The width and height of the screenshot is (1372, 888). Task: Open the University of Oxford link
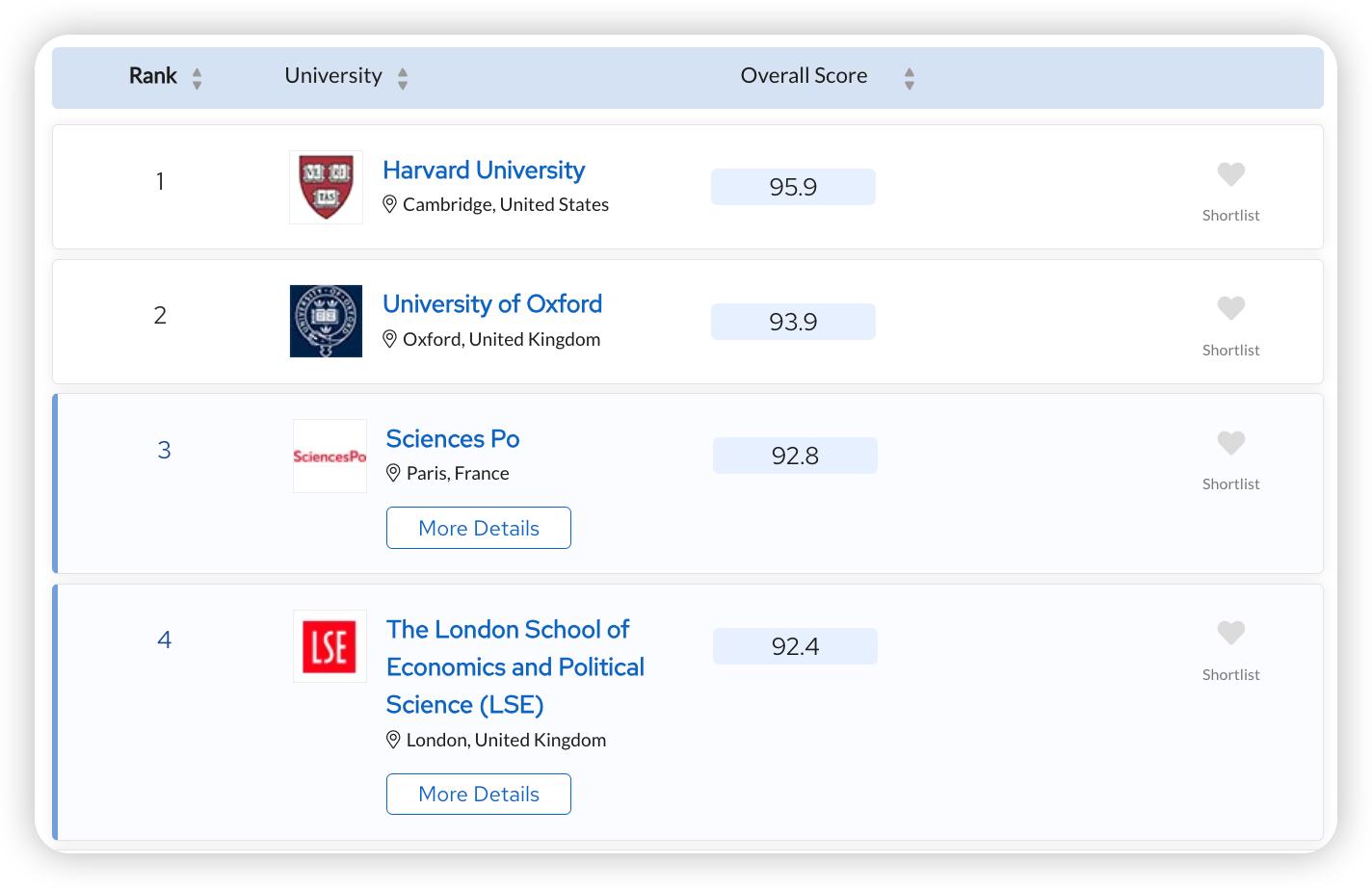click(x=492, y=304)
